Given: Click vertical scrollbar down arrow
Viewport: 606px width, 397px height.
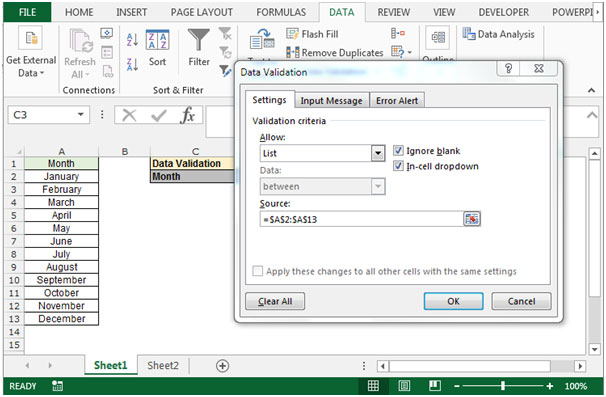Looking at the screenshot, I should (594, 349).
